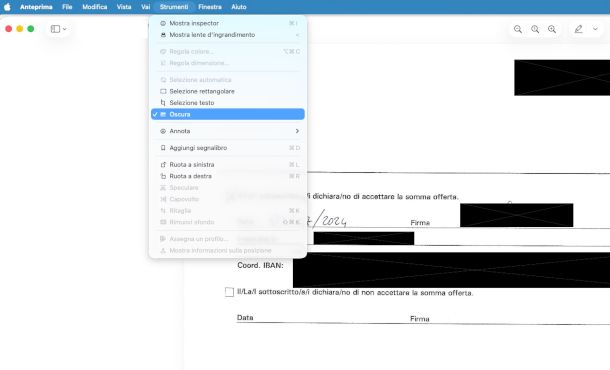Choose Mostra lente d'ingrandimento
610x370 pixels.
pyautogui.click(x=228, y=35)
